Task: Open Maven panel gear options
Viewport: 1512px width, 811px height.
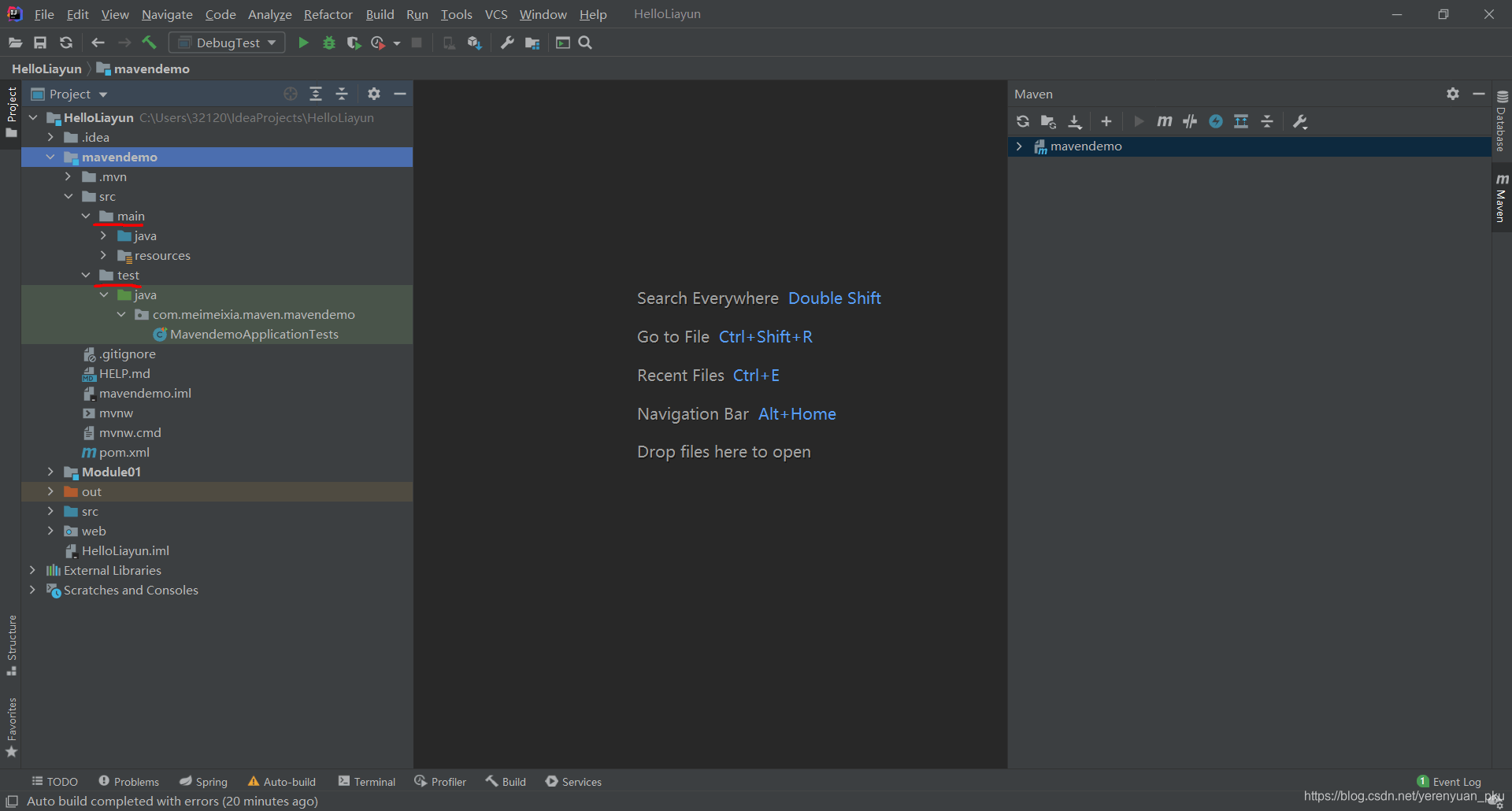Action: (1453, 94)
